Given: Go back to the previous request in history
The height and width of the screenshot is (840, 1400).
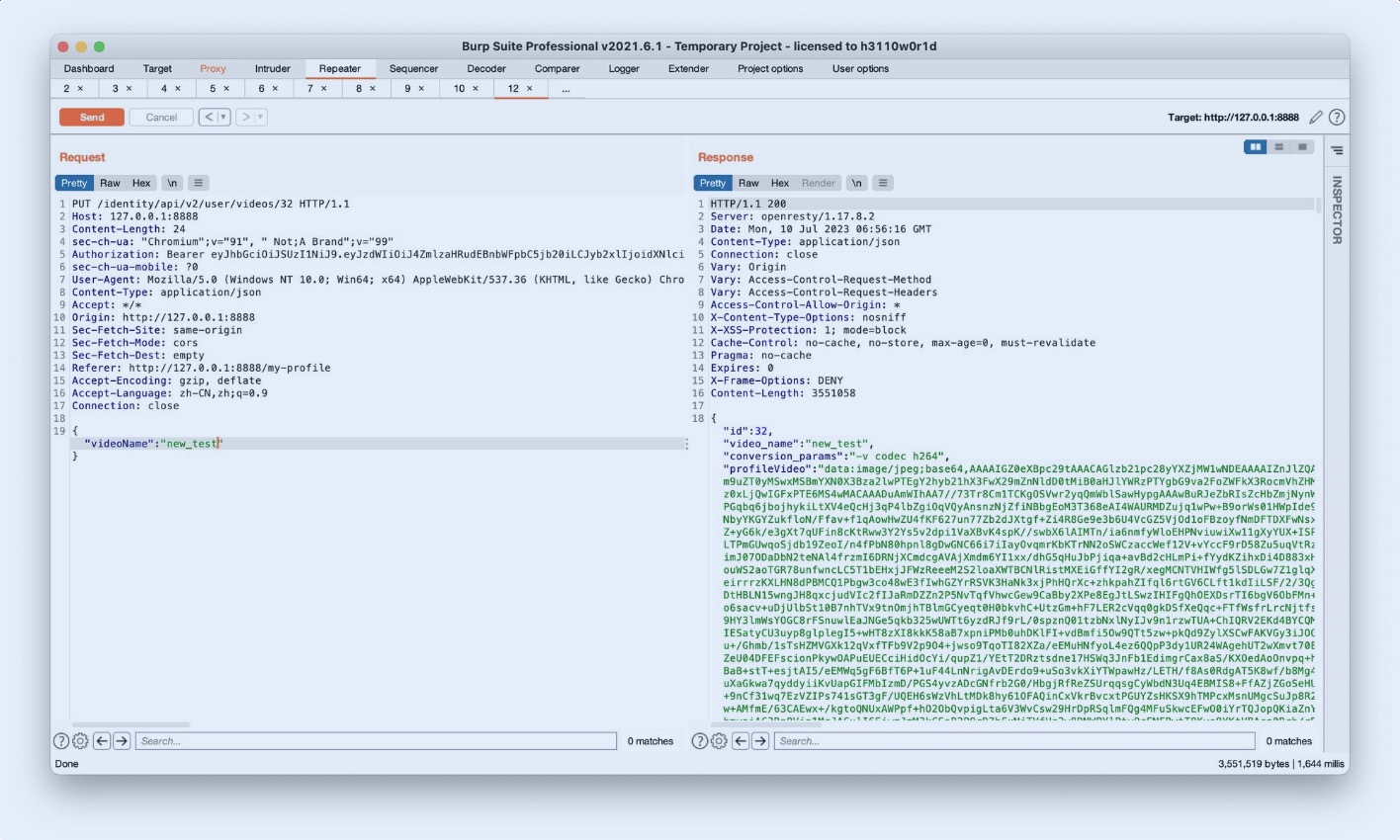Looking at the screenshot, I should (x=208, y=118).
